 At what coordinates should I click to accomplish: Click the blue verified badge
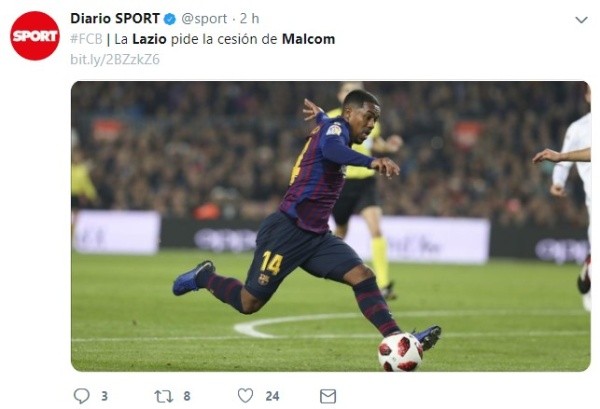pyautogui.click(x=171, y=19)
